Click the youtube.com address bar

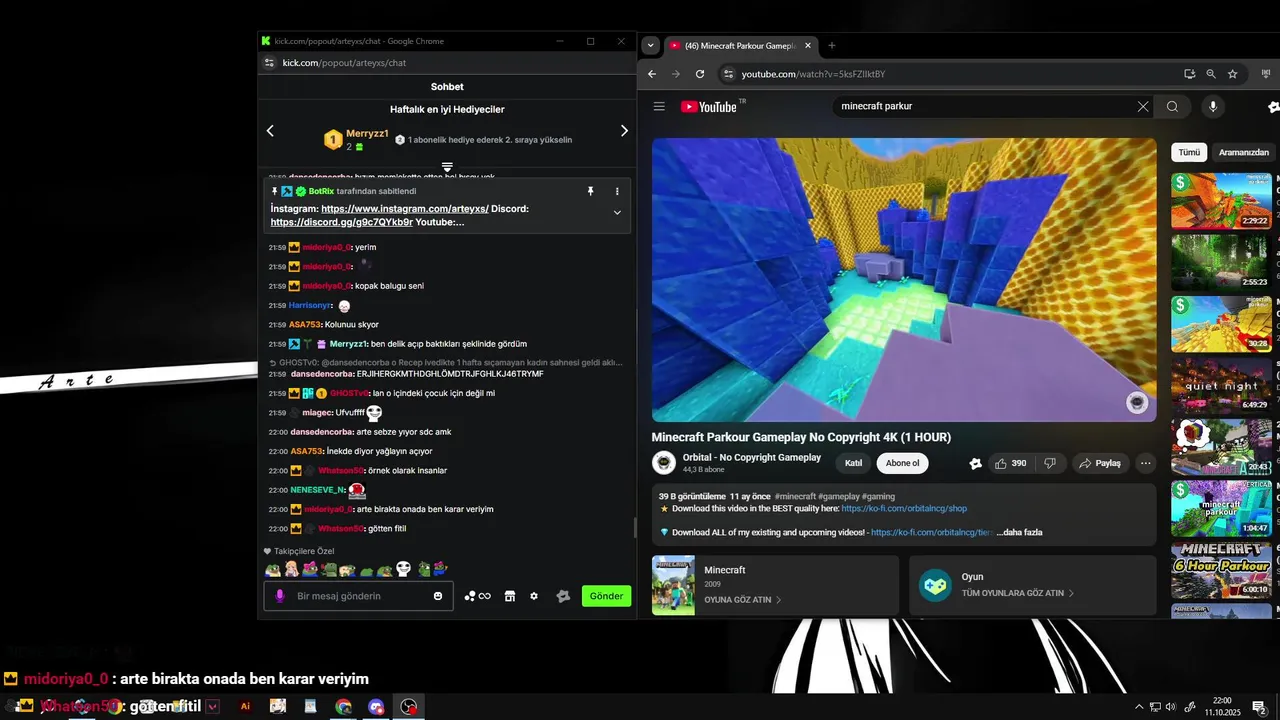pyautogui.click(x=950, y=74)
